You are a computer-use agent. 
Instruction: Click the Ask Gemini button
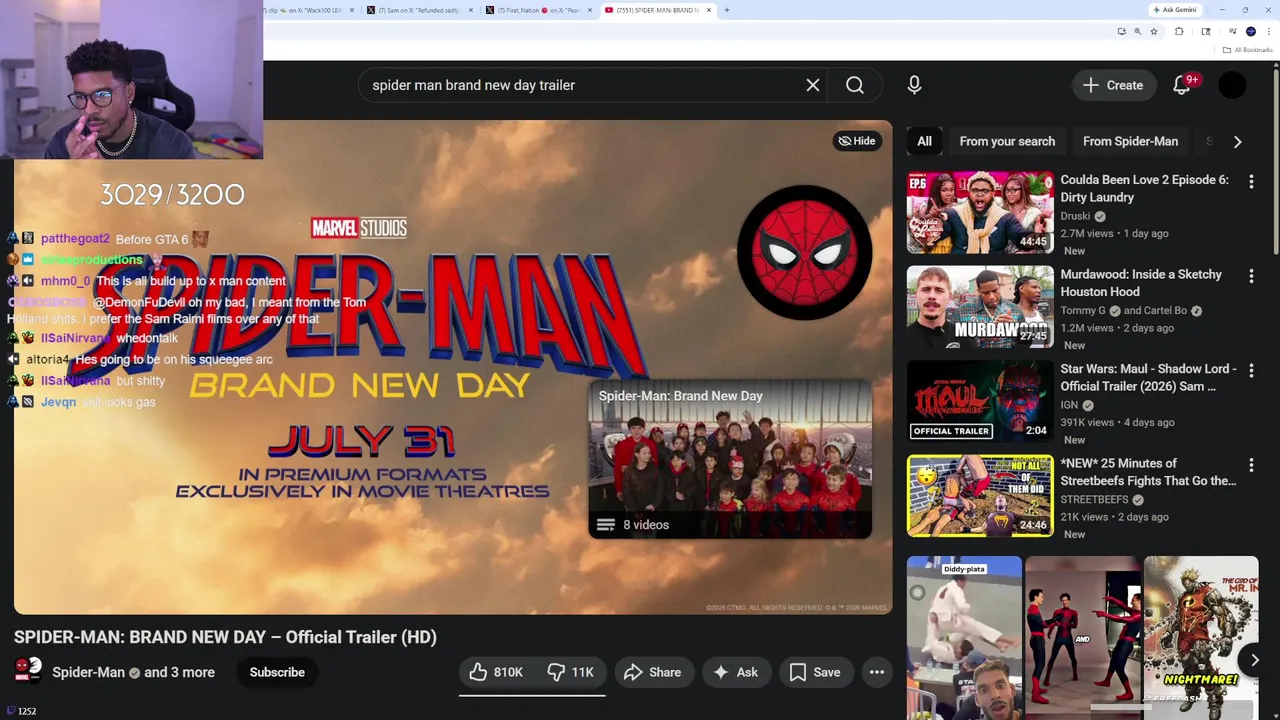coord(1173,10)
